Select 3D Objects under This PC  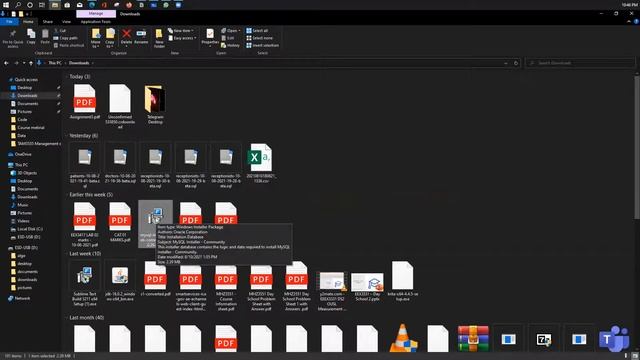(27, 173)
